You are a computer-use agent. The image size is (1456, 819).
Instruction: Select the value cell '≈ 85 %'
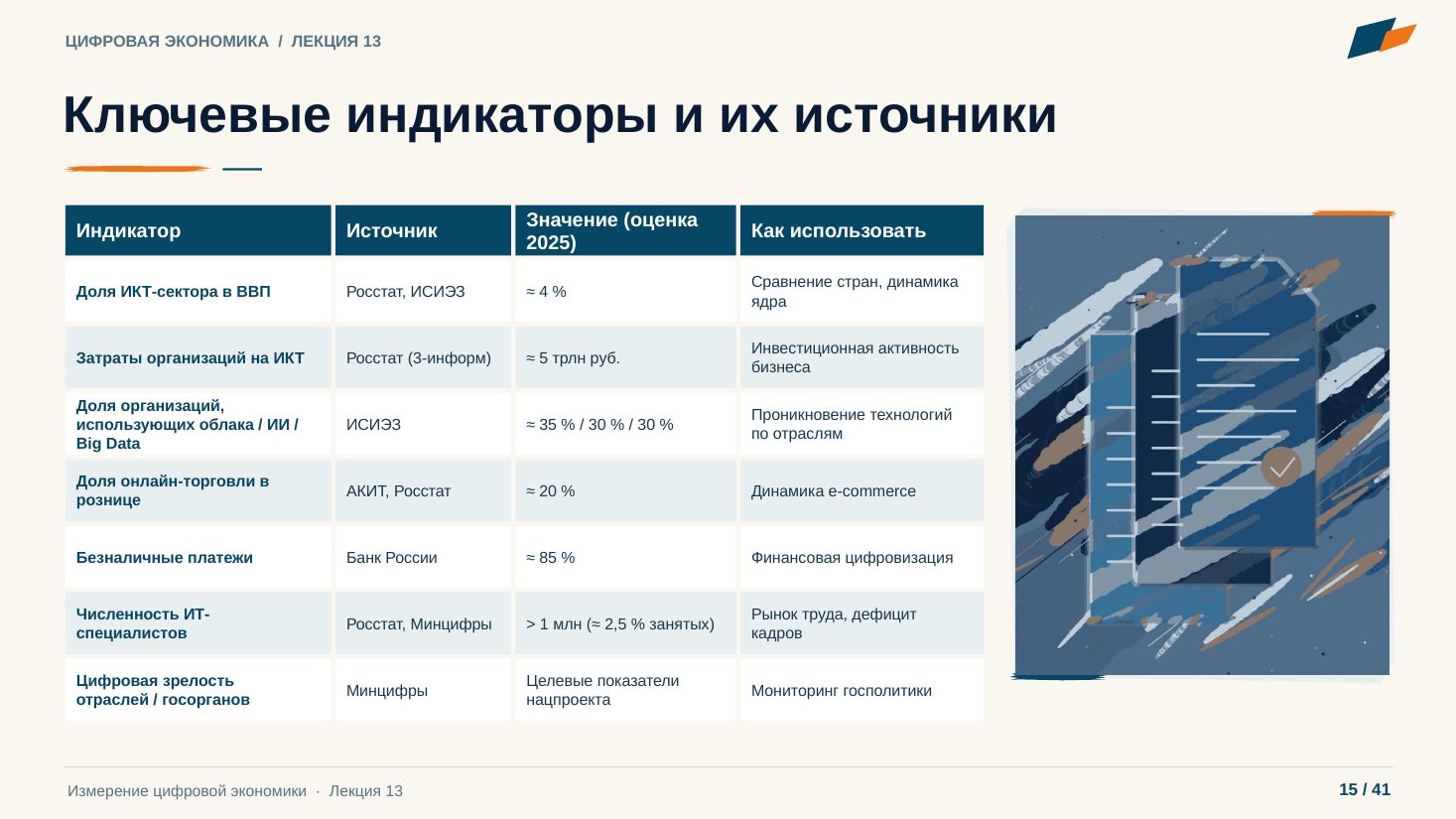pyautogui.click(x=625, y=558)
